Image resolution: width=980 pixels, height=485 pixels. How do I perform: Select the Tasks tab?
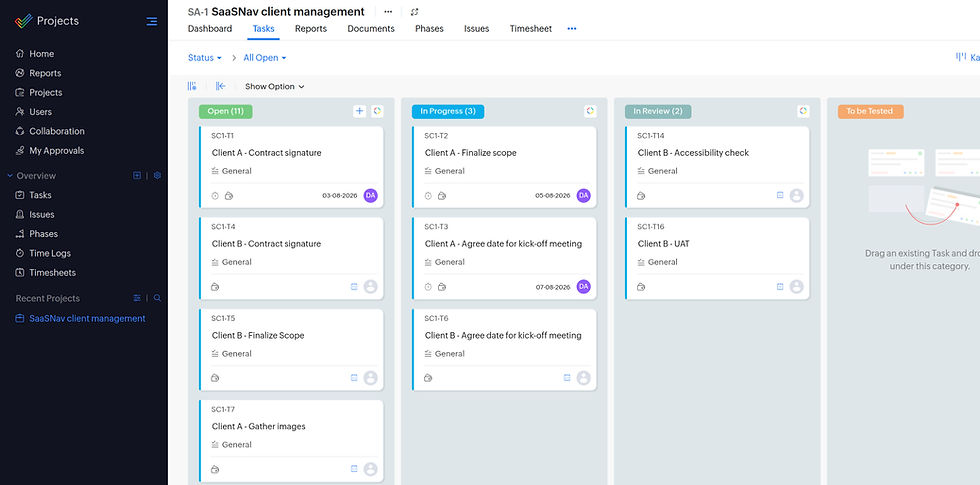pyautogui.click(x=263, y=29)
